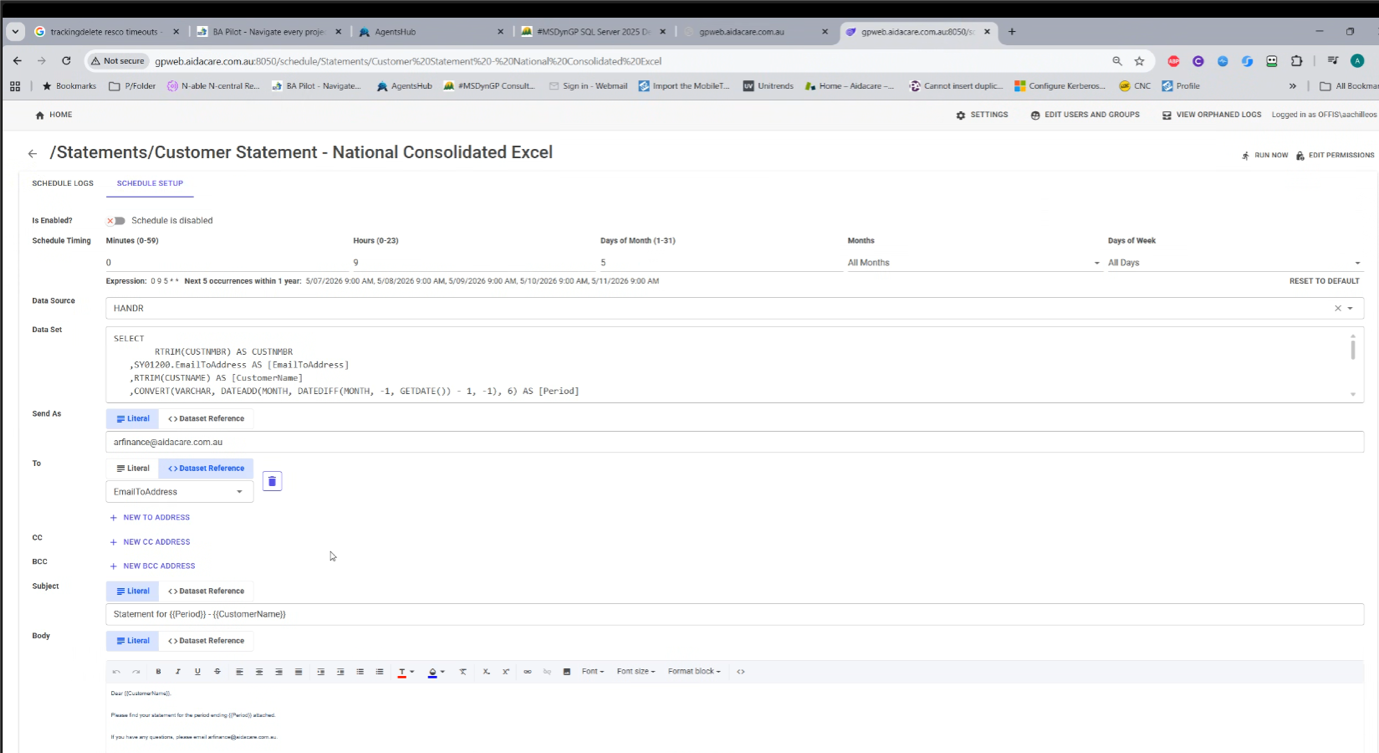1379x753 pixels.
Task: Go back using the arrow beside report title
Action: pos(32,153)
